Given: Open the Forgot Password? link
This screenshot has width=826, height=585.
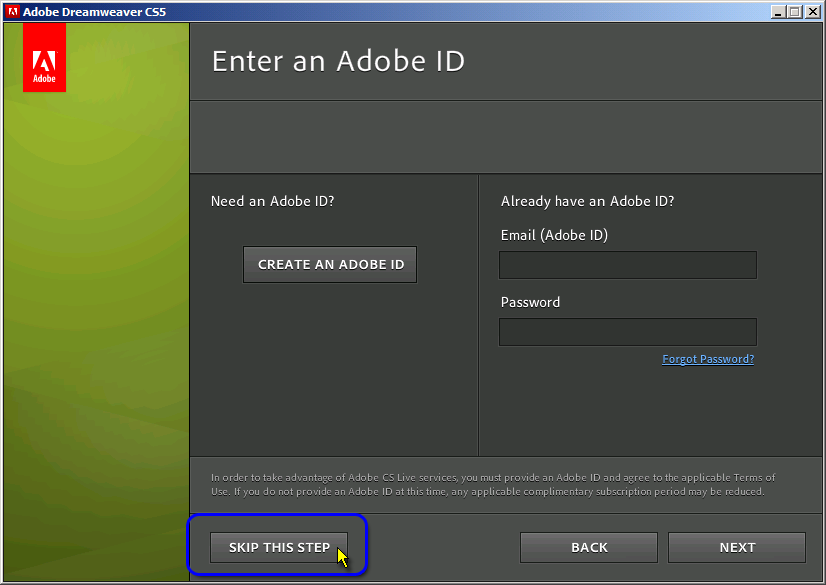Looking at the screenshot, I should coord(708,359).
